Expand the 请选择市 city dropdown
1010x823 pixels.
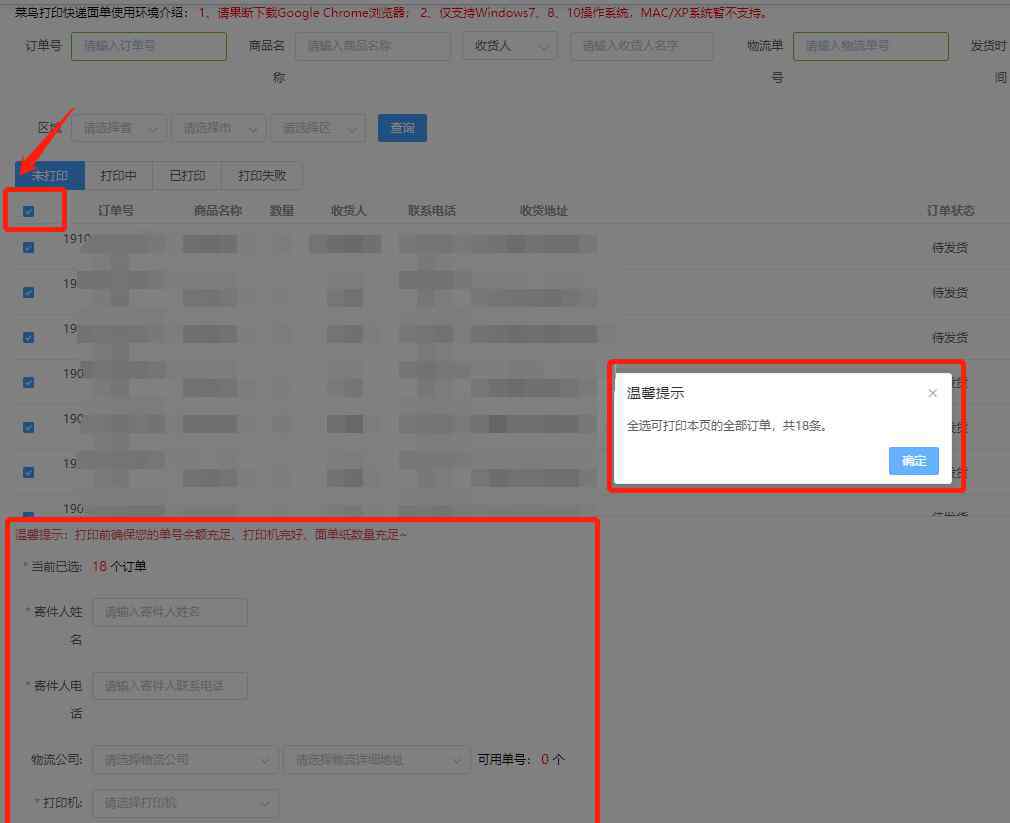218,128
